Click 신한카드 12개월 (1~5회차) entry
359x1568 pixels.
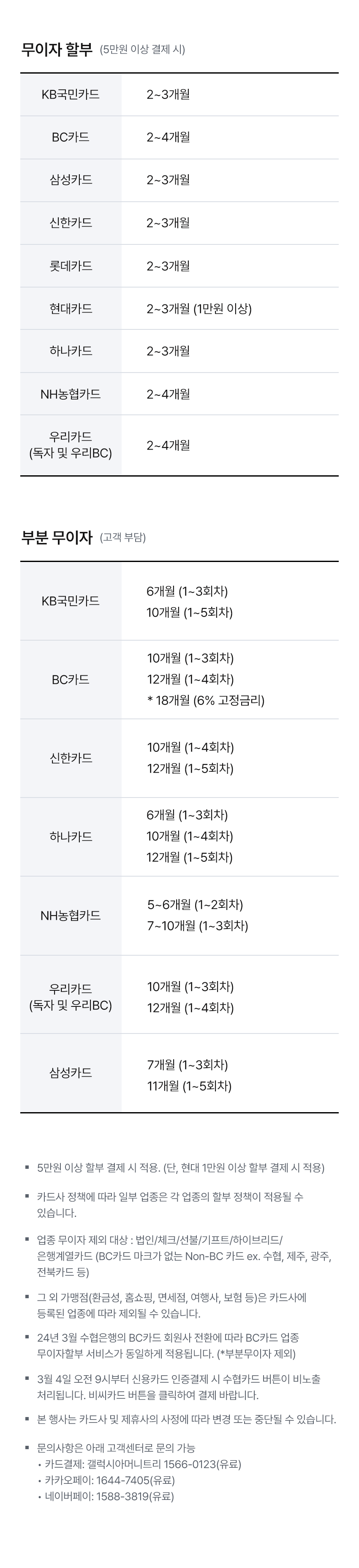[x=190, y=768]
